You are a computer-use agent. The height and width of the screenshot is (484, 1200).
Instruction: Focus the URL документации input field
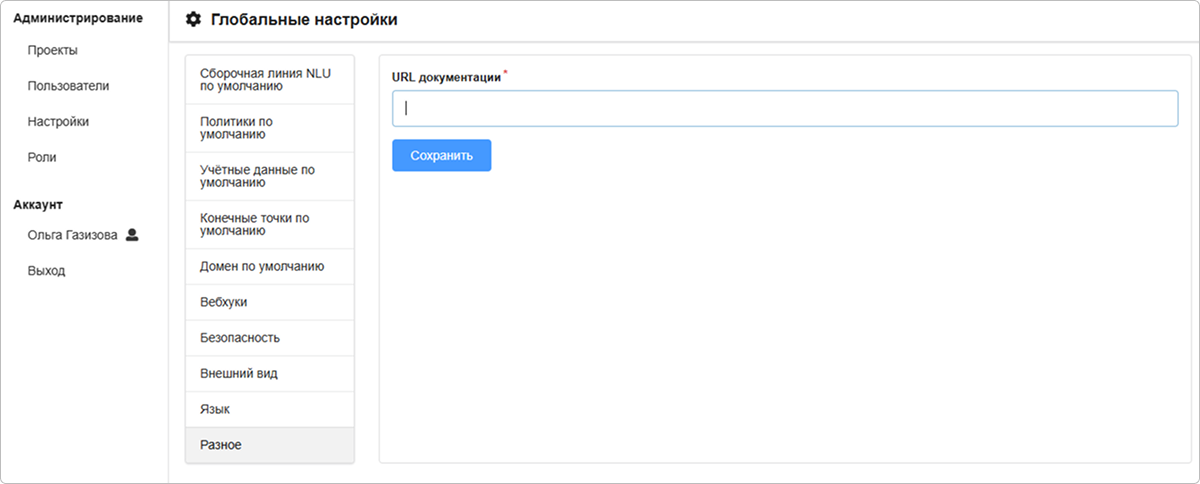coord(785,109)
